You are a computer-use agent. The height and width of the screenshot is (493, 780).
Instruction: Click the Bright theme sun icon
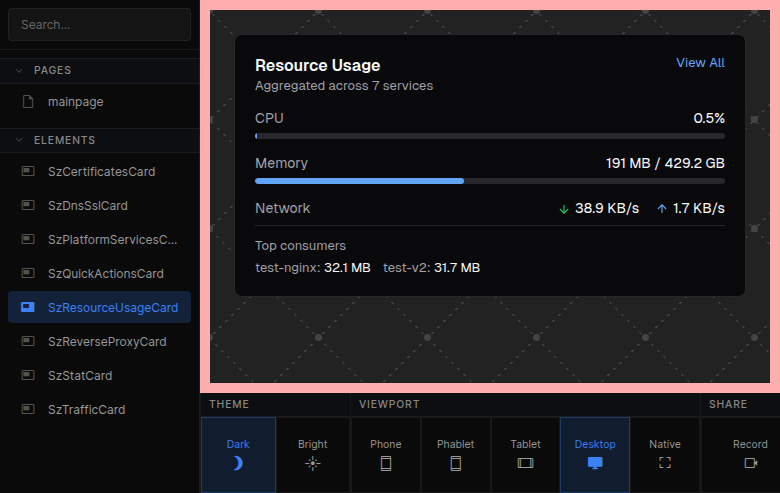(312, 463)
